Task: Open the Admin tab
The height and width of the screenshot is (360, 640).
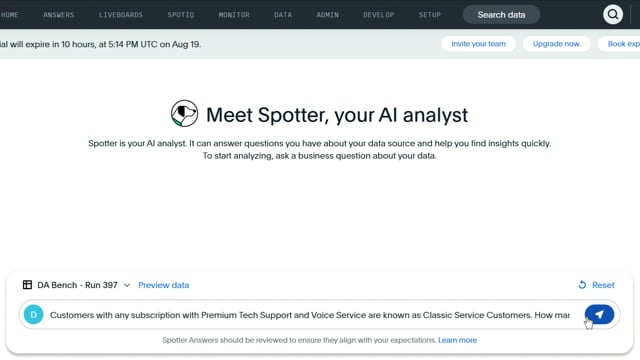Action: pos(327,15)
